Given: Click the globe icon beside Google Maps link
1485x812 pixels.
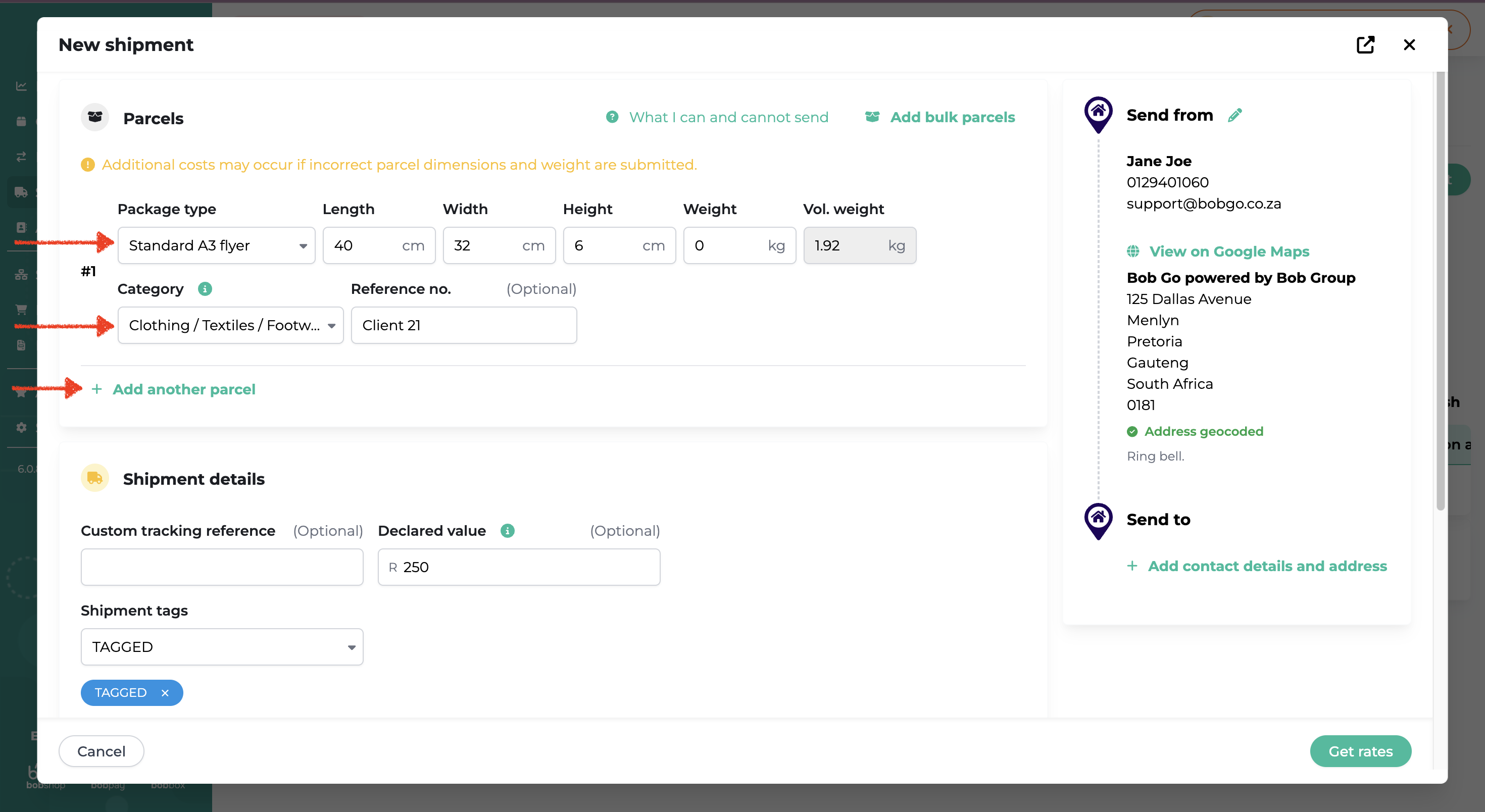Looking at the screenshot, I should pyautogui.click(x=1132, y=251).
